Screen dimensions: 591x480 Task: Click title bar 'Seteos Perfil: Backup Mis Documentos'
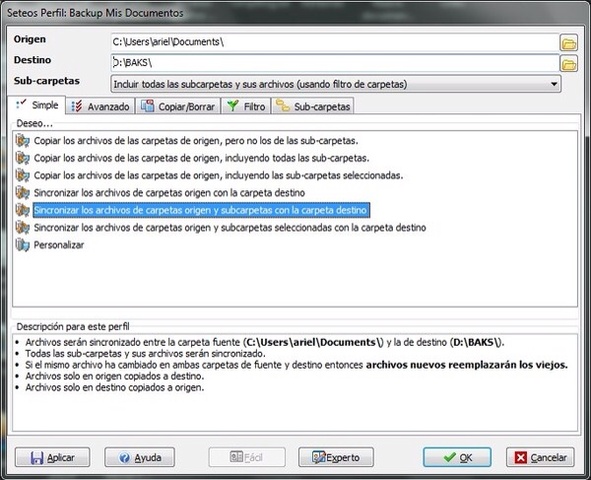[x=95, y=13]
